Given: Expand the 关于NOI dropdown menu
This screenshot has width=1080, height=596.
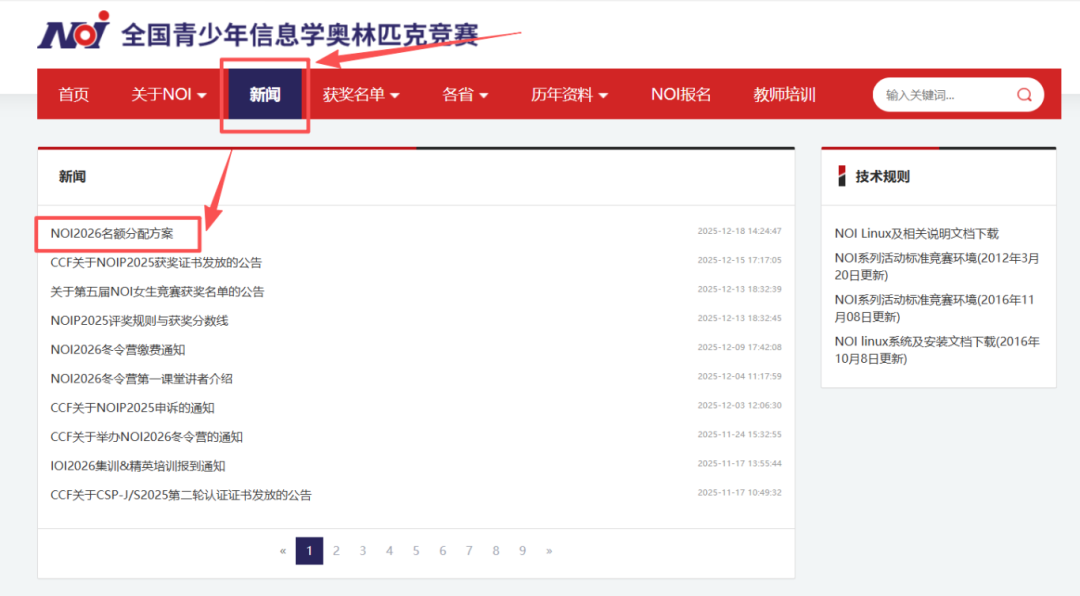Looking at the screenshot, I should (168, 95).
